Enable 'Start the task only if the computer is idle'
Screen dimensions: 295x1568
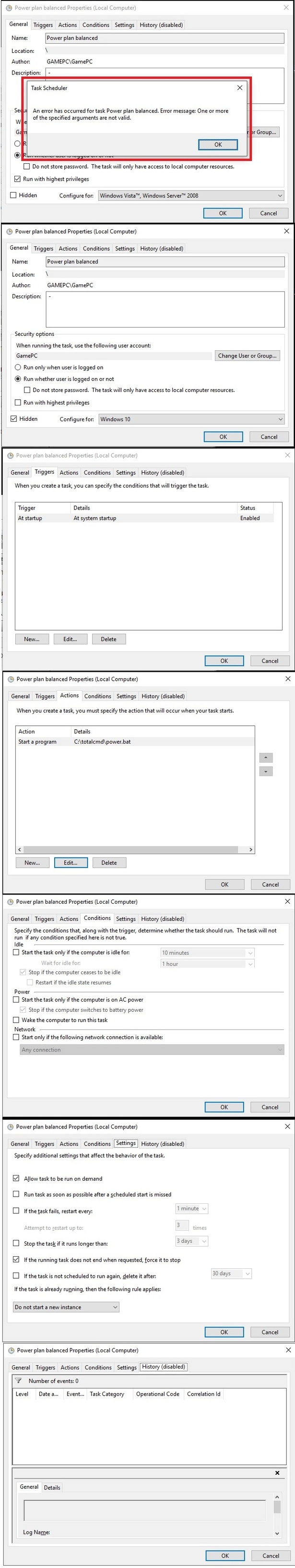[16, 952]
